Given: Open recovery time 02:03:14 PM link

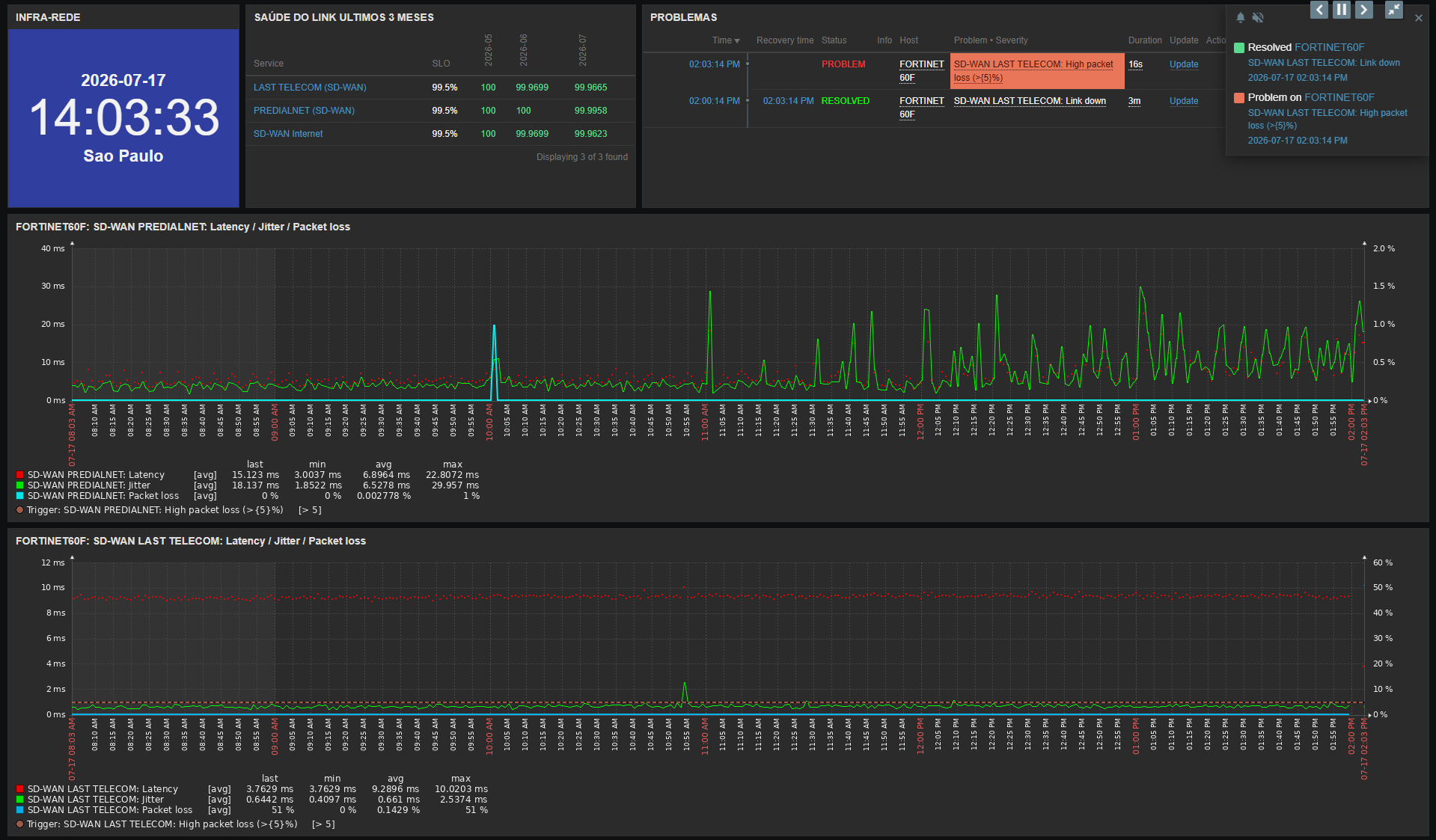Looking at the screenshot, I should coord(788,101).
